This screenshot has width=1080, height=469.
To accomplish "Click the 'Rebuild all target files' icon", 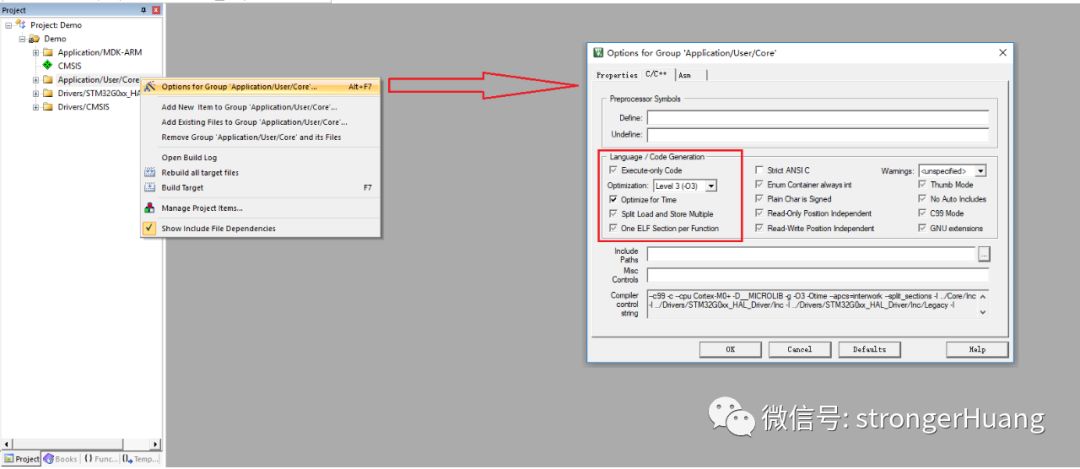I will [149, 172].
